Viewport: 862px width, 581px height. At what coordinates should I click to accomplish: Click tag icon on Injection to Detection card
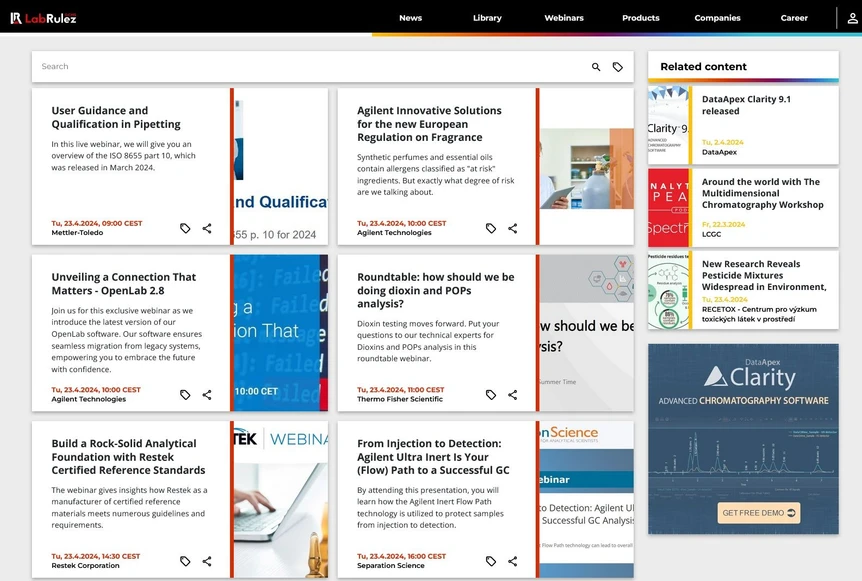click(x=491, y=561)
